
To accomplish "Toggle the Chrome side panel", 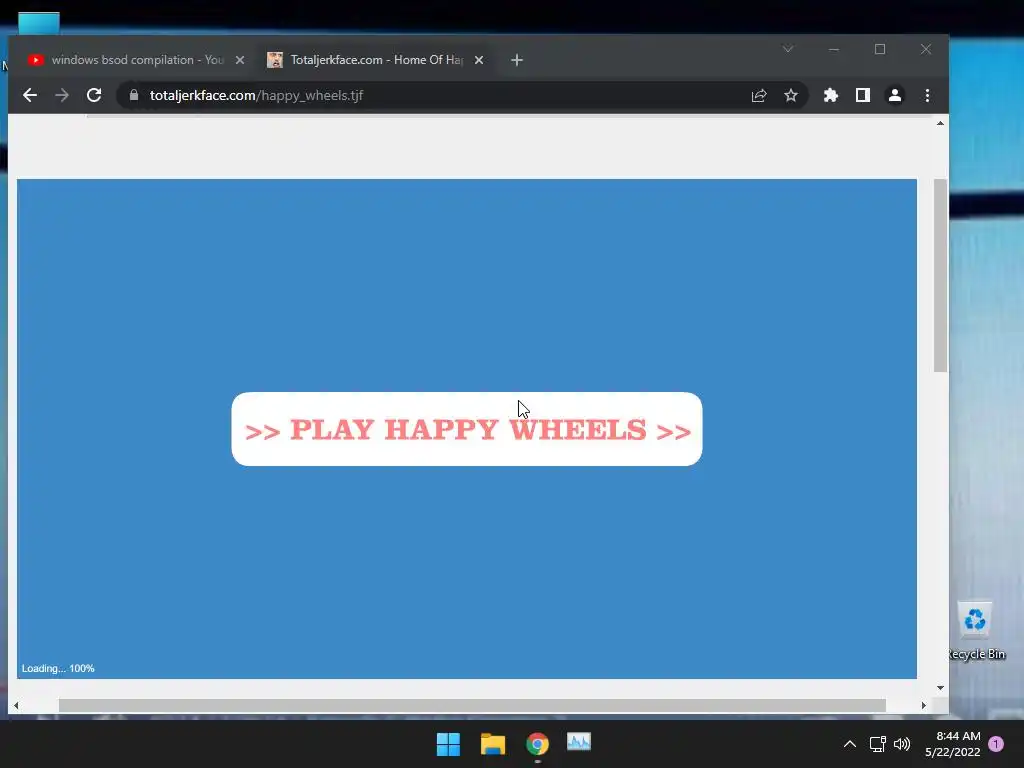I will click(863, 95).
